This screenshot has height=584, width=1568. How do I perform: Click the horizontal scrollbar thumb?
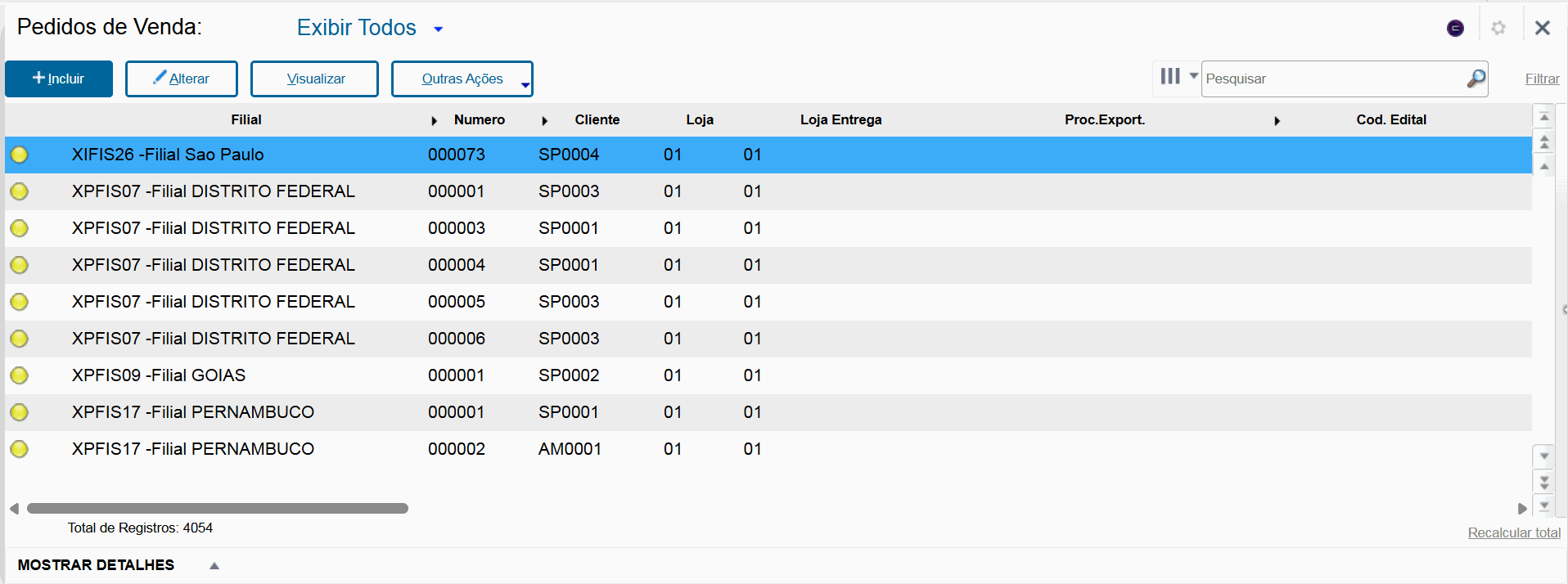(x=218, y=509)
